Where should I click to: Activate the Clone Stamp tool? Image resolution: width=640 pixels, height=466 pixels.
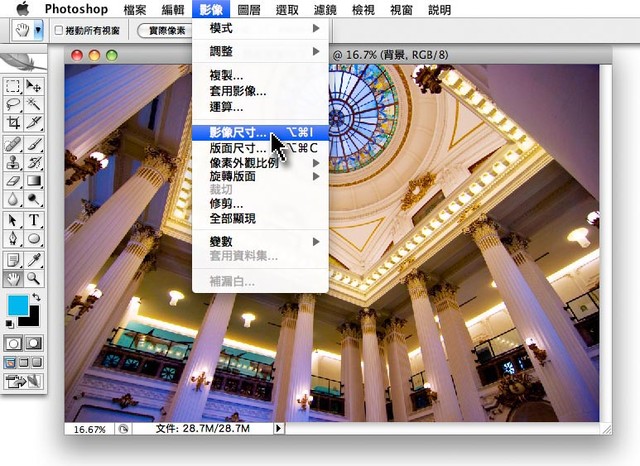tap(13, 162)
